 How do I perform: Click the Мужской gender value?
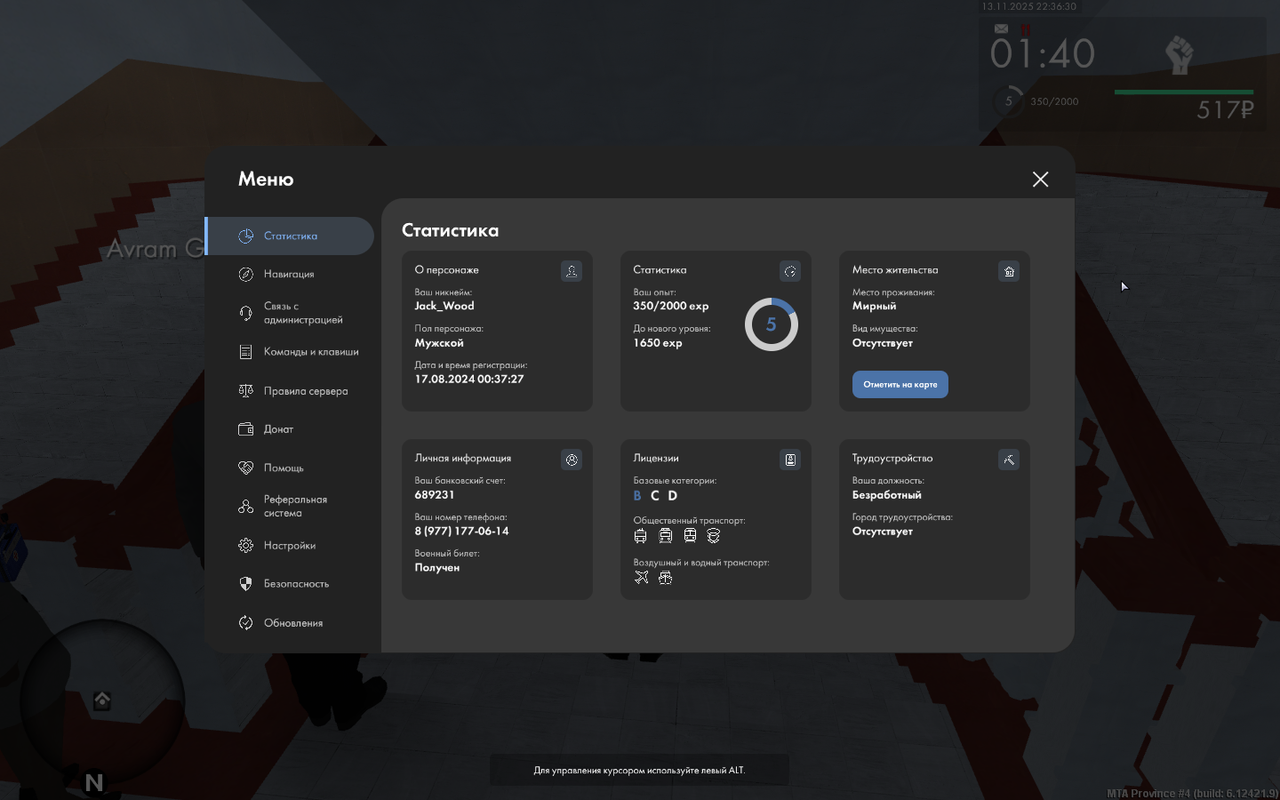[439, 343]
